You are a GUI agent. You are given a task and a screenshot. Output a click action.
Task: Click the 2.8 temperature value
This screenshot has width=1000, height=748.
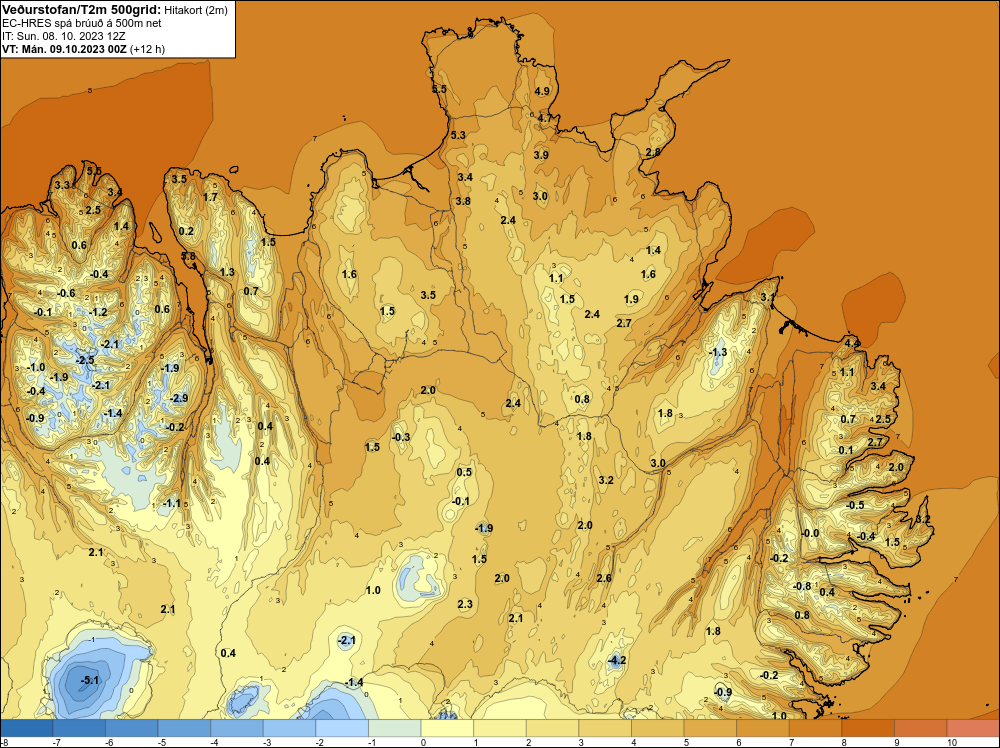pyautogui.click(x=653, y=152)
